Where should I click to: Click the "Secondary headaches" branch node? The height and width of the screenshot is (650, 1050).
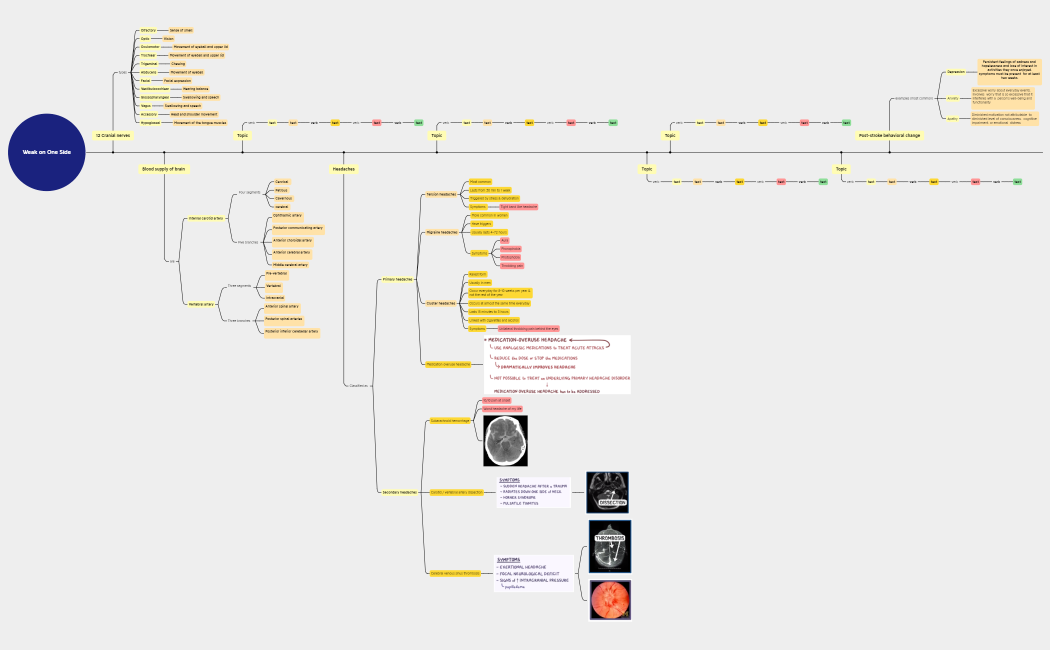point(399,492)
